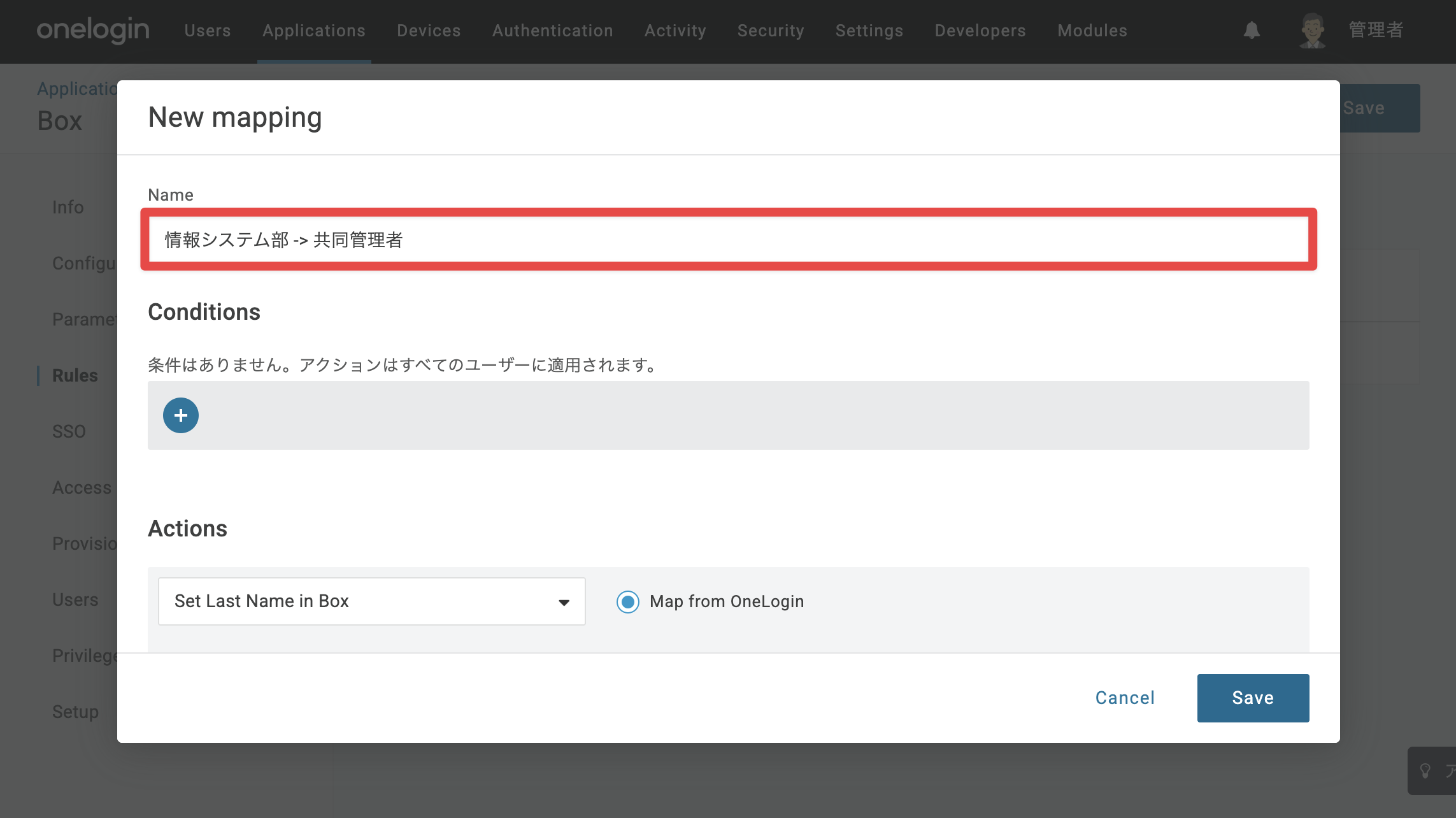Open the Devices menu
1456x818 pixels.
tap(429, 31)
